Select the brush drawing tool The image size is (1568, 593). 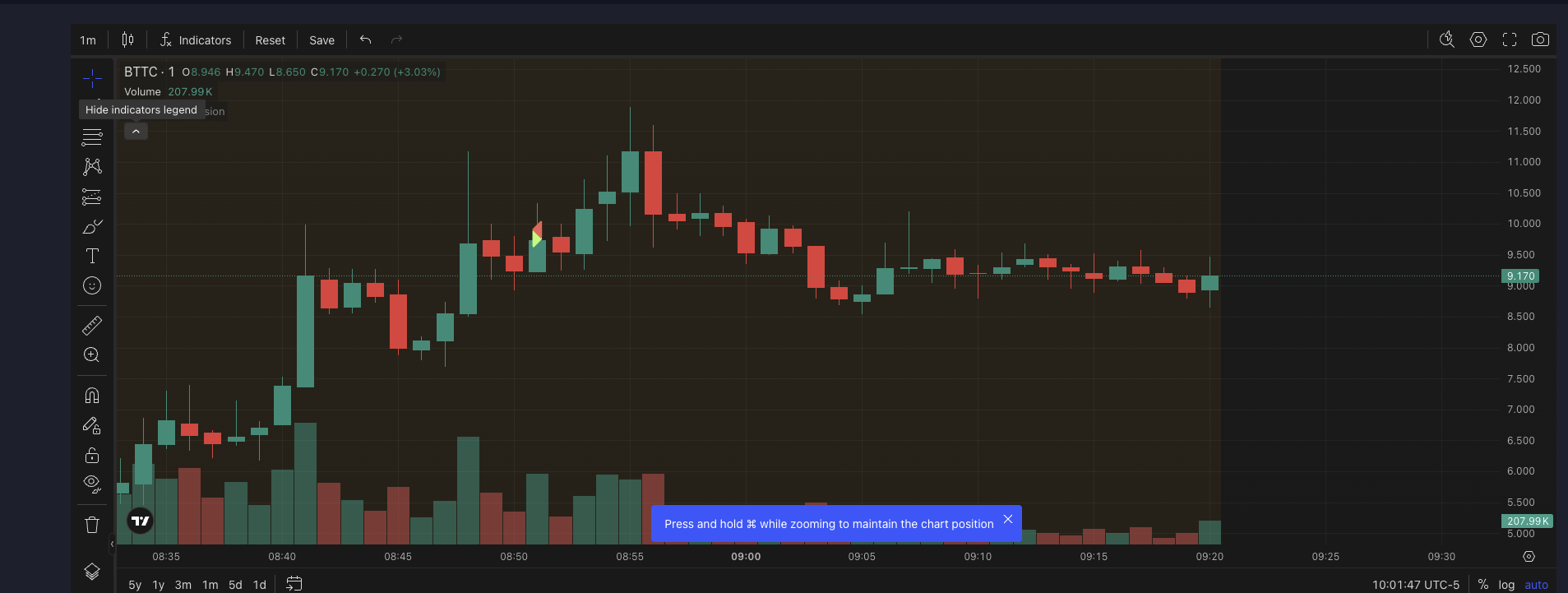(92, 226)
